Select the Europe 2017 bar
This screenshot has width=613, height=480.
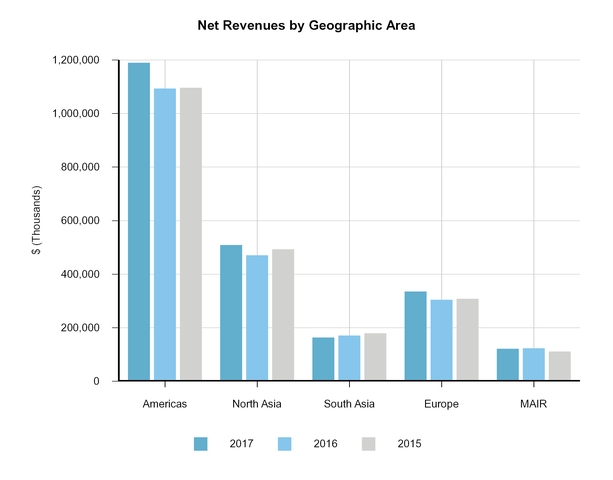415,336
